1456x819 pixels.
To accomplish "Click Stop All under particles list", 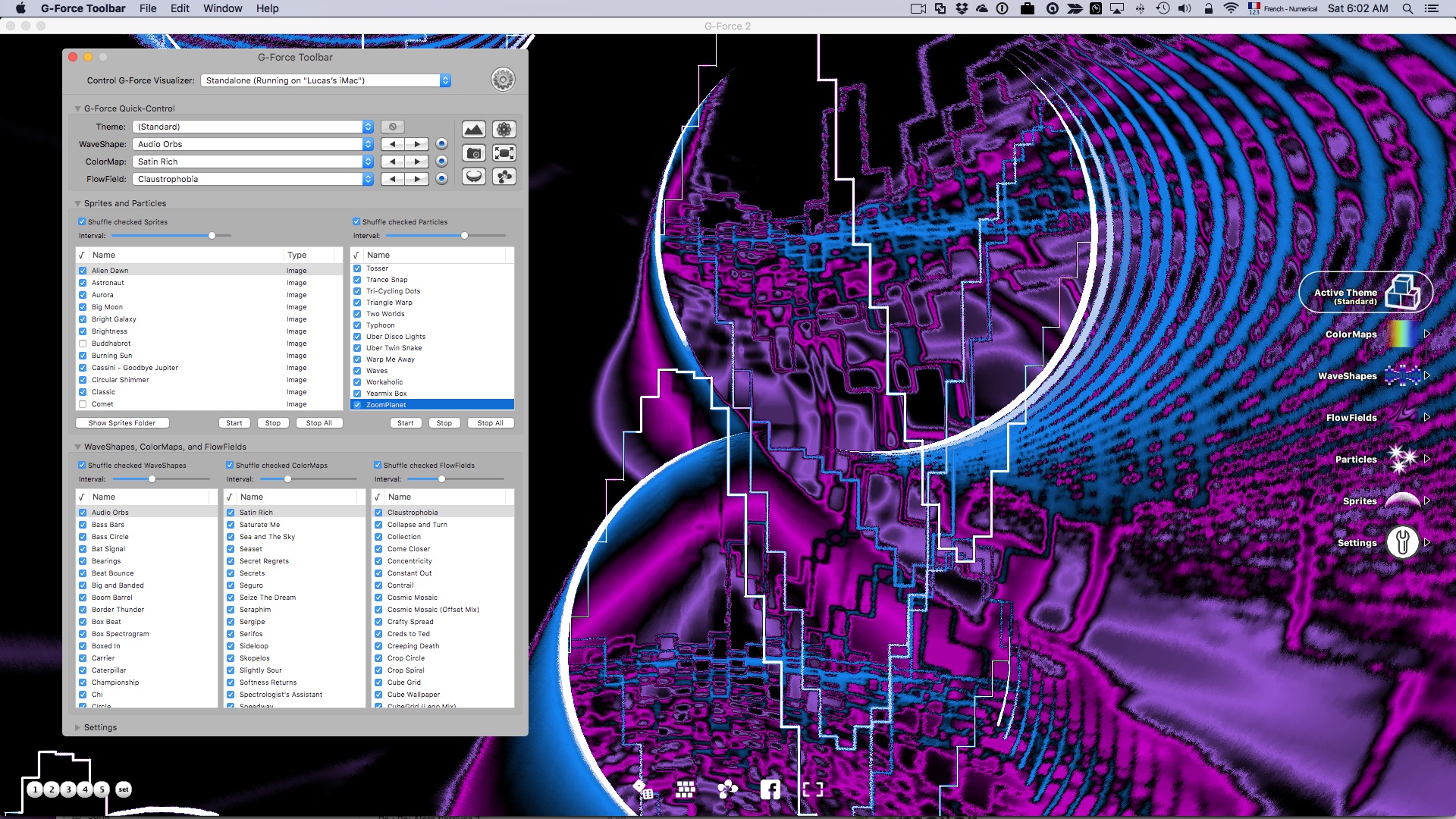I will [490, 423].
